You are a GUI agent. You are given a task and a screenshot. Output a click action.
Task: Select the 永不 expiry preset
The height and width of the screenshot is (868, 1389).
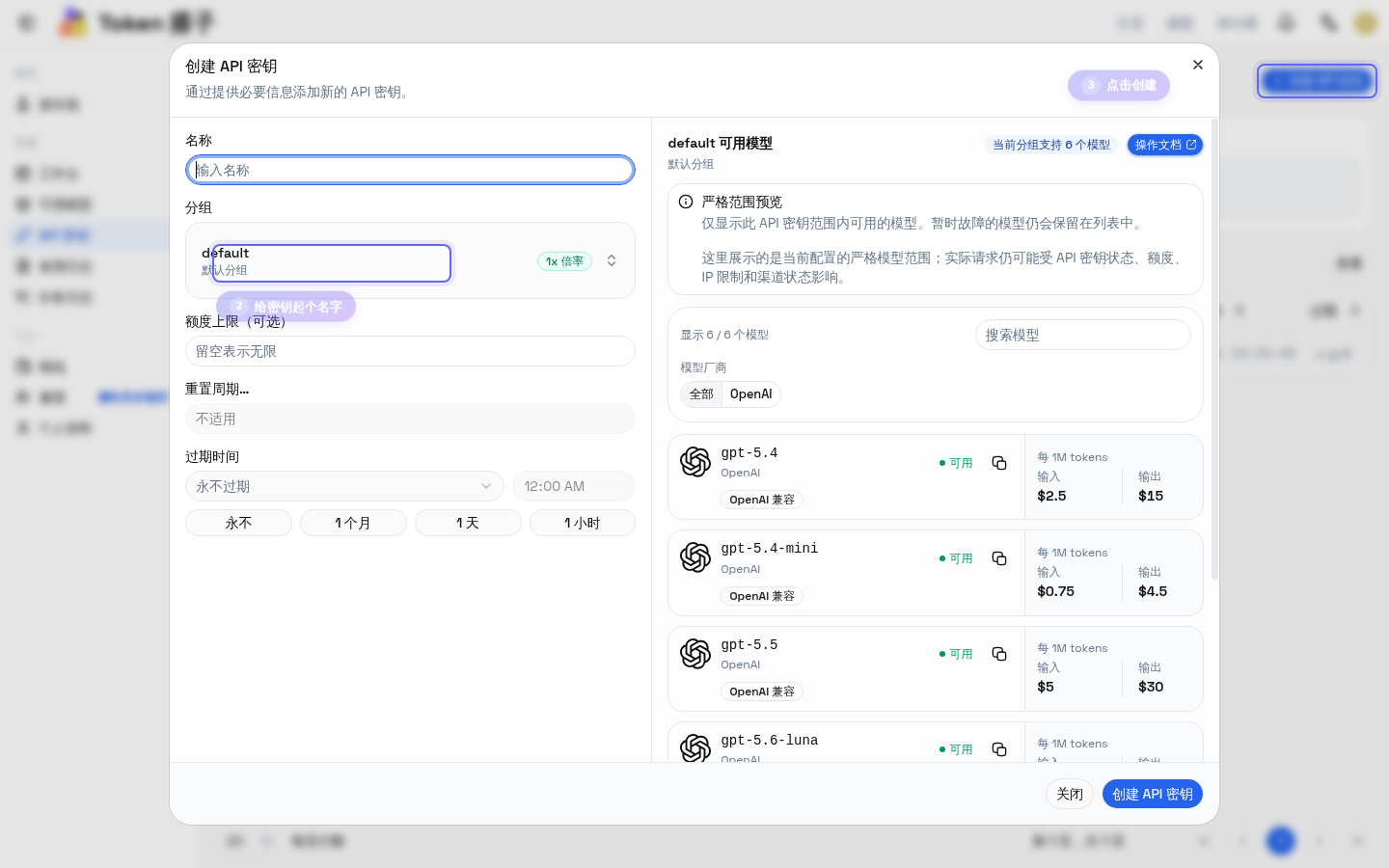pos(238,523)
